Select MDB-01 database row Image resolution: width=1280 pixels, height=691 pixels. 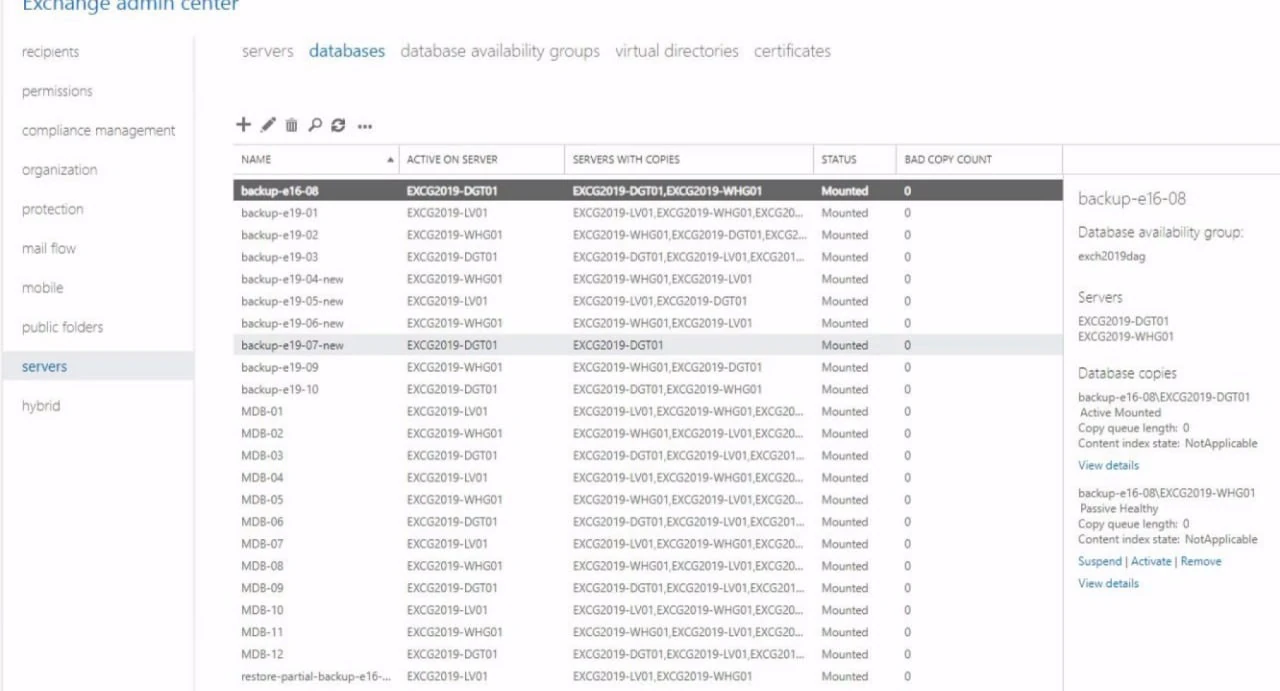[x=648, y=411]
